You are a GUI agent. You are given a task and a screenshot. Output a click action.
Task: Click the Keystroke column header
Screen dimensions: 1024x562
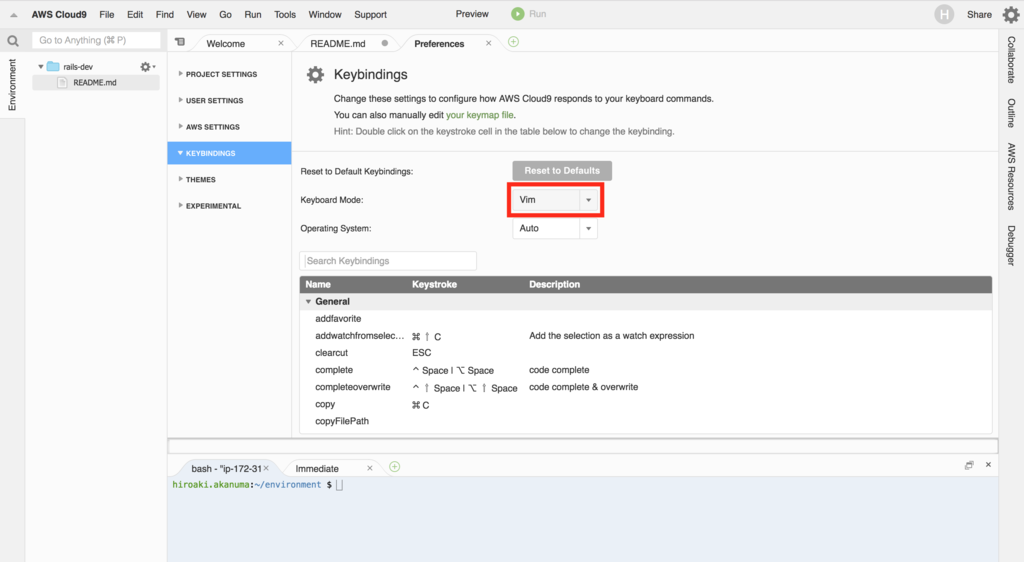(434, 285)
